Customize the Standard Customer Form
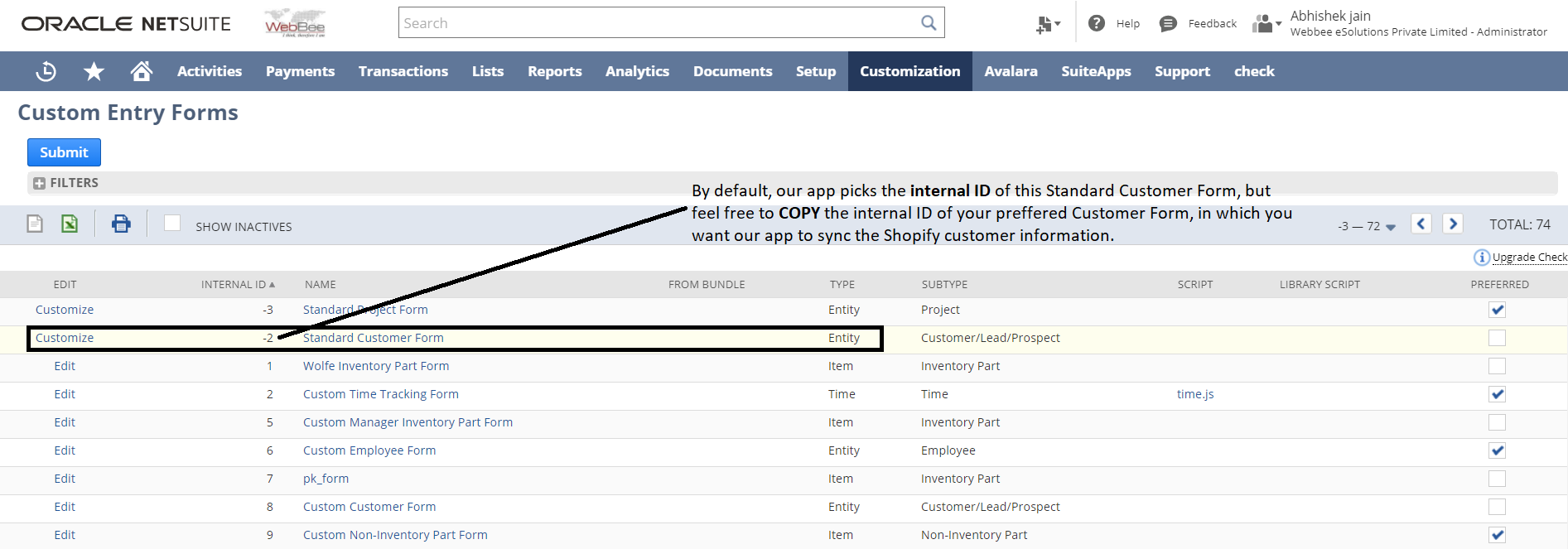 point(65,338)
